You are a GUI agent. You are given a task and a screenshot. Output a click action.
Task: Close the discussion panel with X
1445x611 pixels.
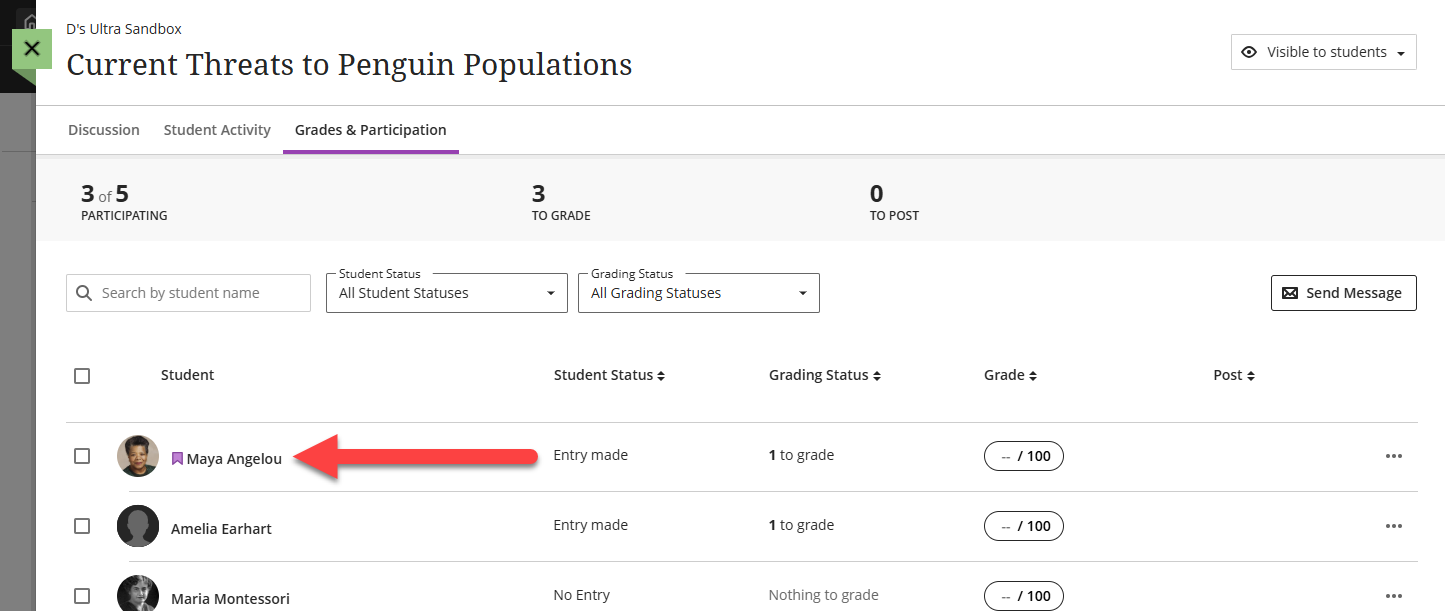coord(32,48)
